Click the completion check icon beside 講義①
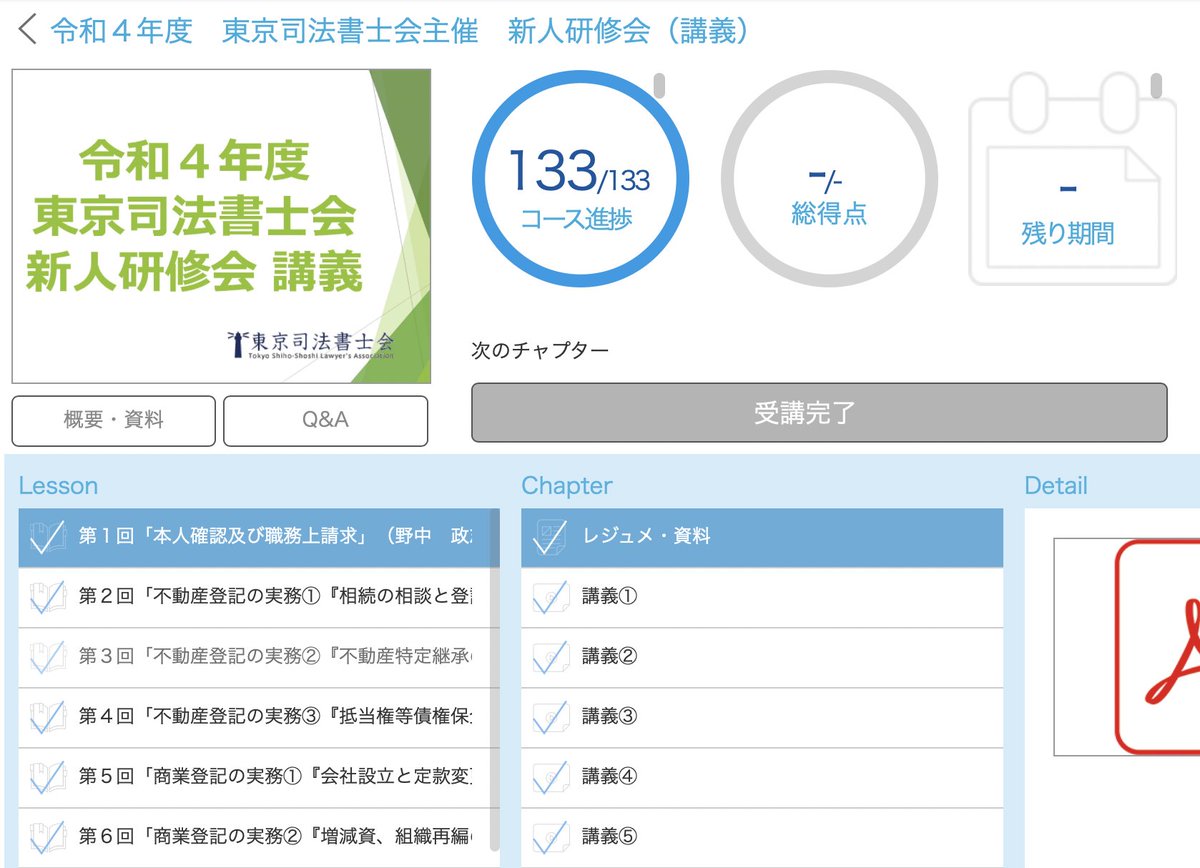The height and width of the screenshot is (868, 1200). click(551, 596)
